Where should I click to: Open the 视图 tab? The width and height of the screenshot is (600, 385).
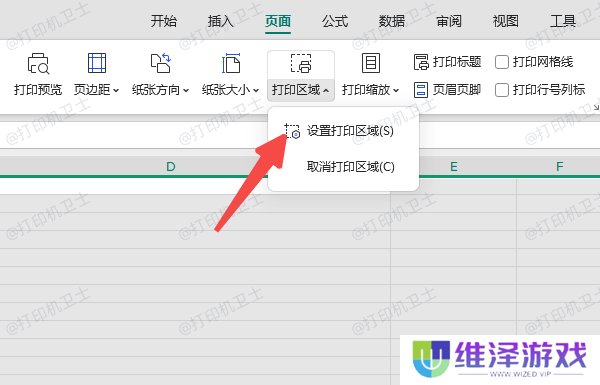click(505, 21)
